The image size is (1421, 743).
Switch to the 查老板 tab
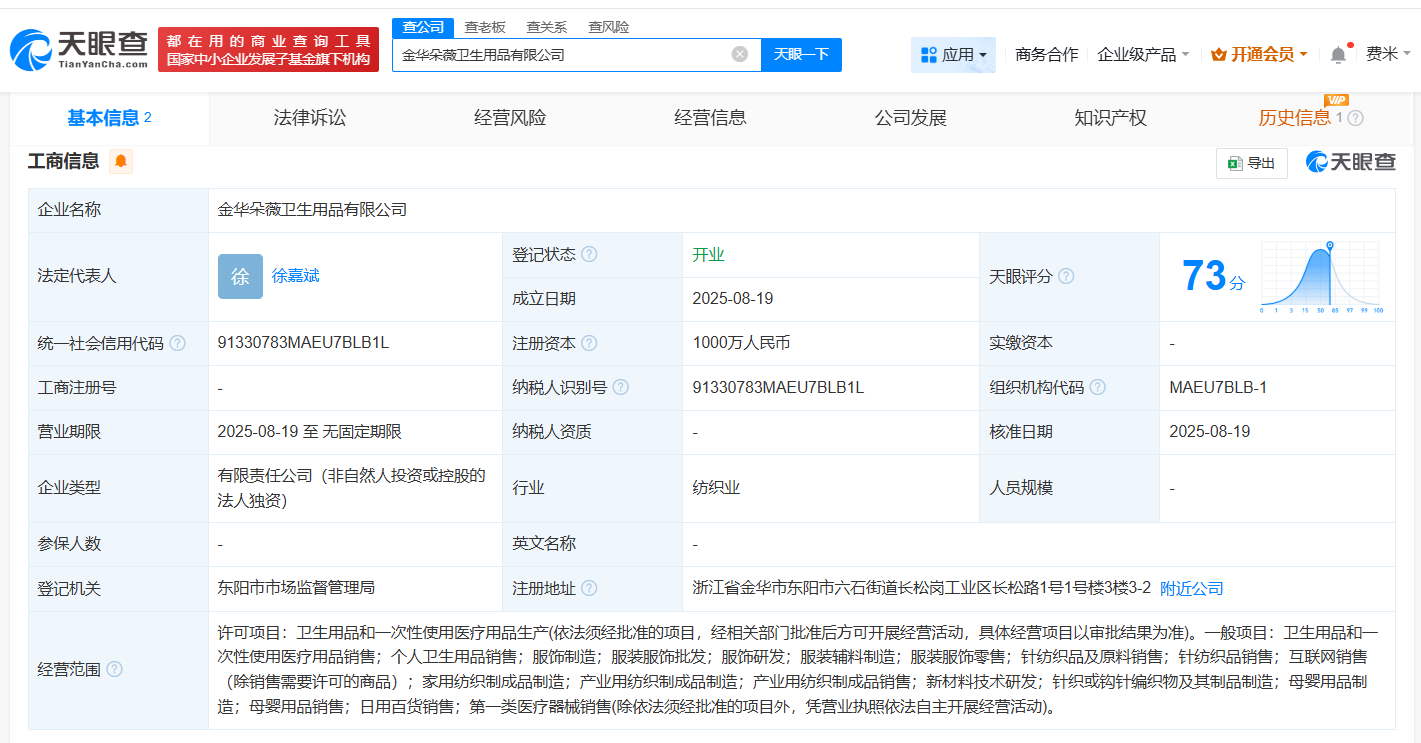(486, 27)
